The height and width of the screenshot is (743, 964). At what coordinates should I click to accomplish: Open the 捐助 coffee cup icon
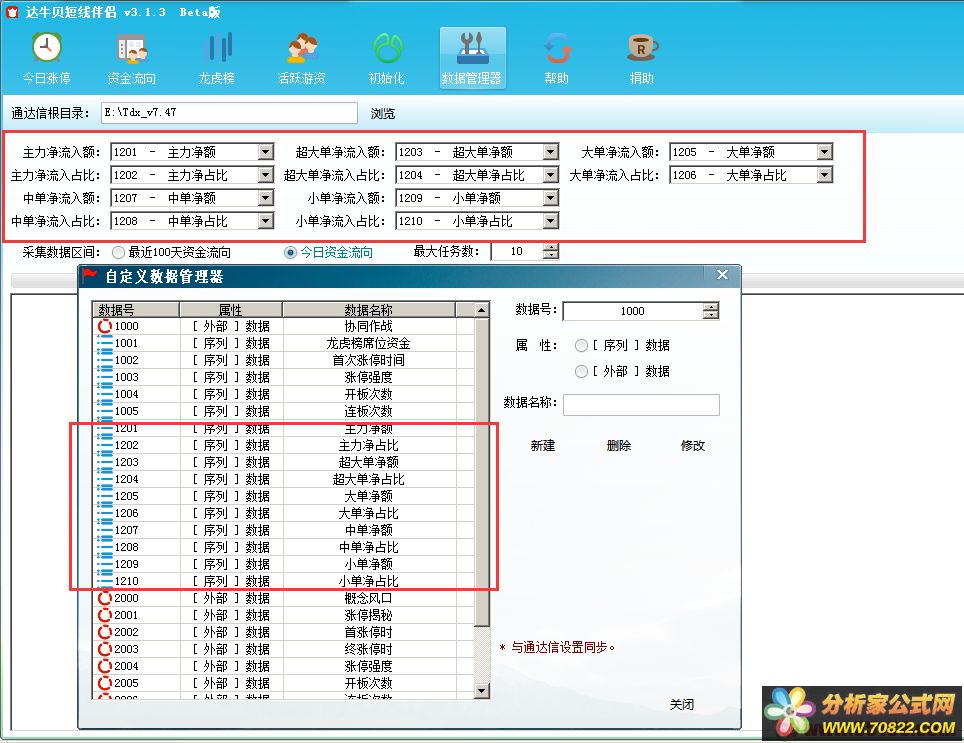click(642, 58)
